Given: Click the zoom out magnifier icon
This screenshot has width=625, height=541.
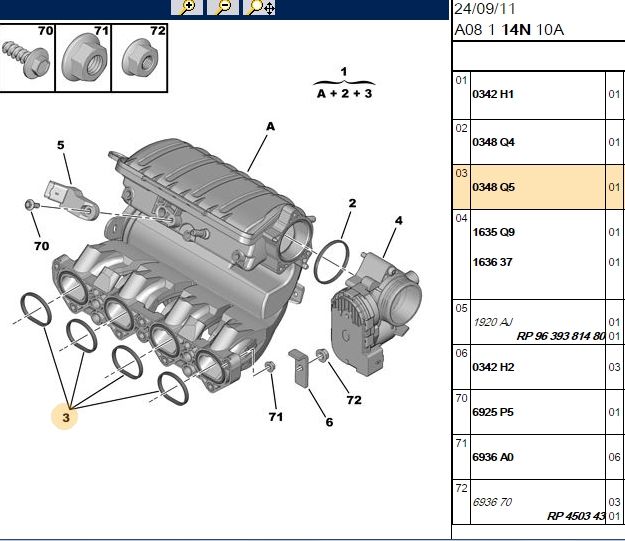Looking at the screenshot, I should click(x=223, y=7).
